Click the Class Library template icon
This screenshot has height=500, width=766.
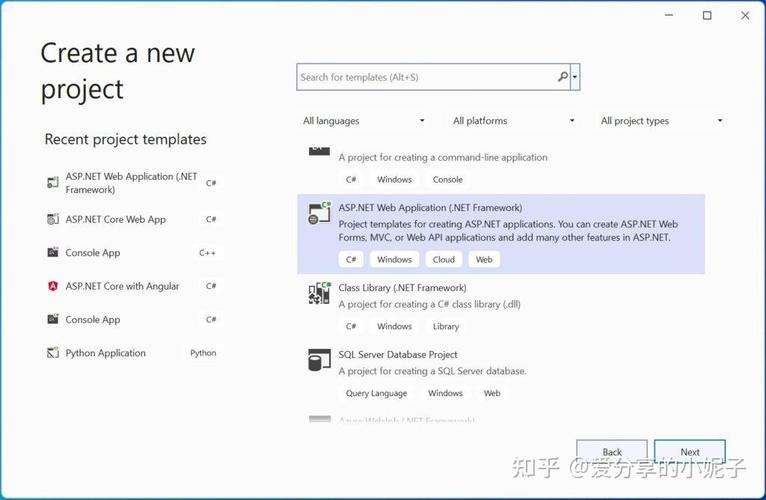pyautogui.click(x=319, y=293)
